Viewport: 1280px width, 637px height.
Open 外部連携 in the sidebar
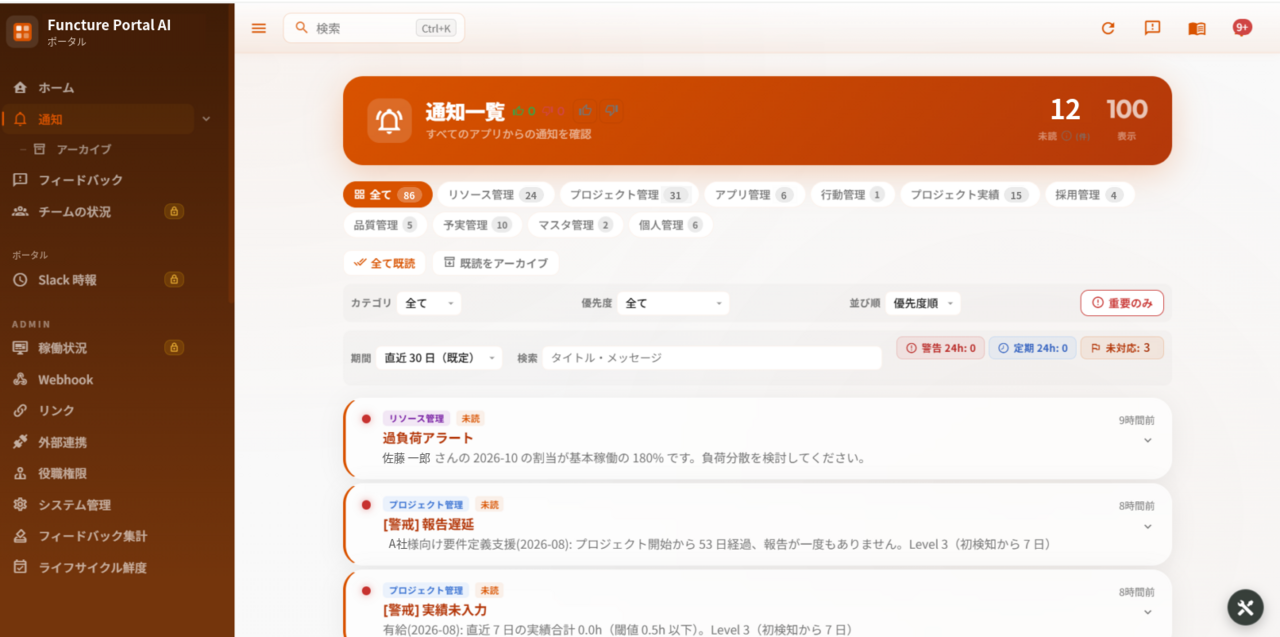(97, 442)
